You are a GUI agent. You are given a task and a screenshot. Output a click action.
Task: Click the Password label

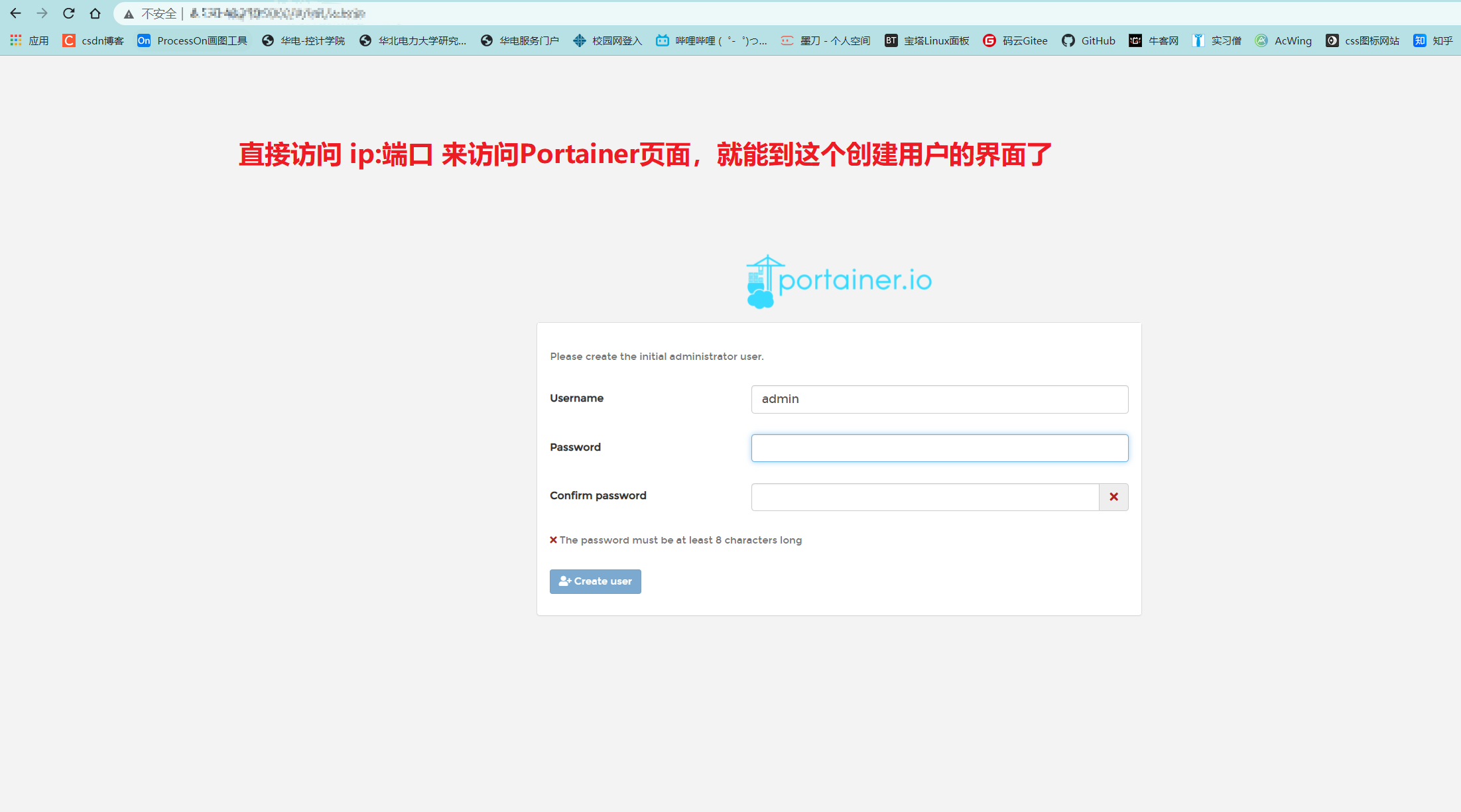(575, 447)
